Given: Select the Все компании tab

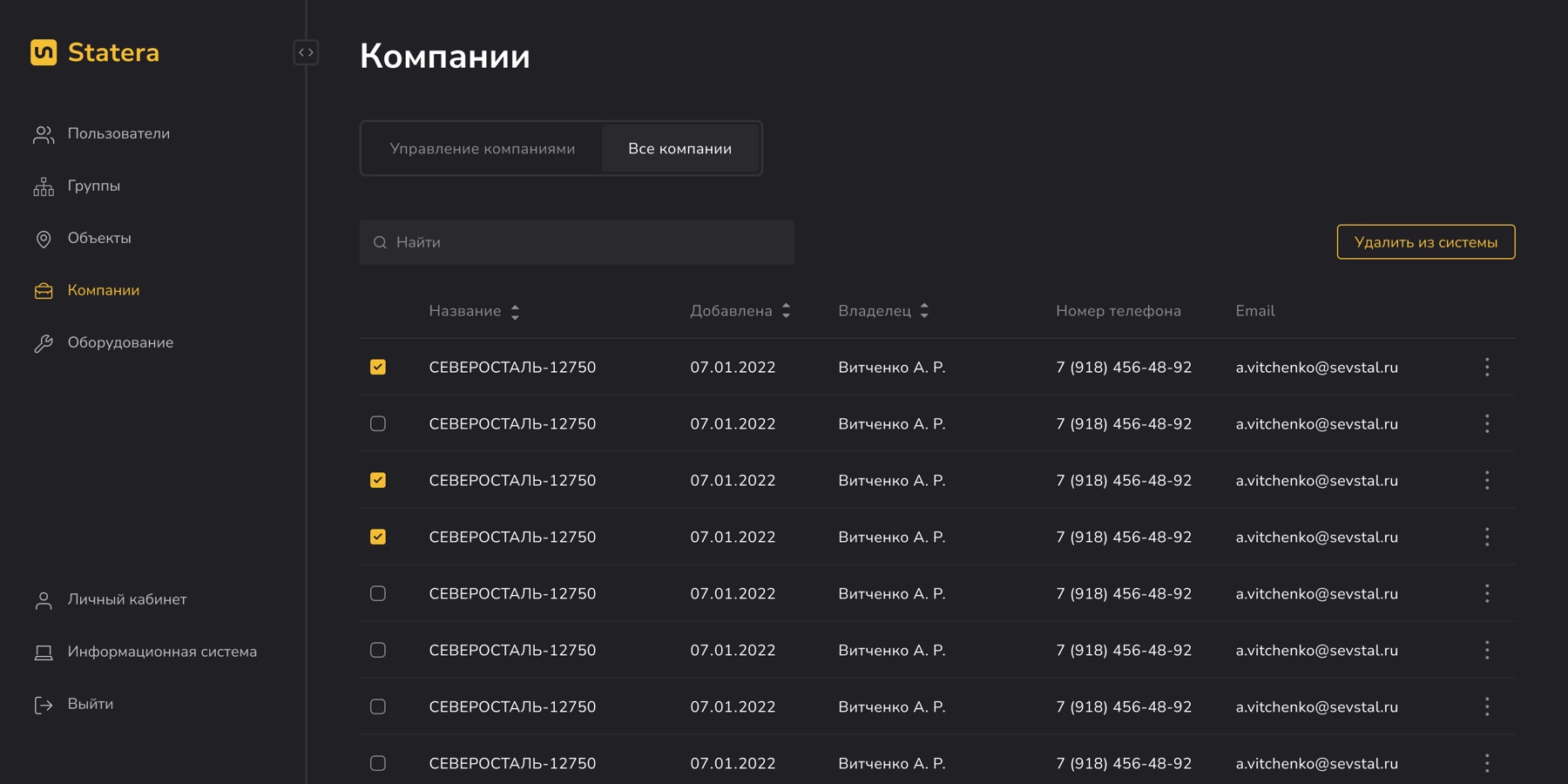Looking at the screenshot, I should (x=680, y=149).
